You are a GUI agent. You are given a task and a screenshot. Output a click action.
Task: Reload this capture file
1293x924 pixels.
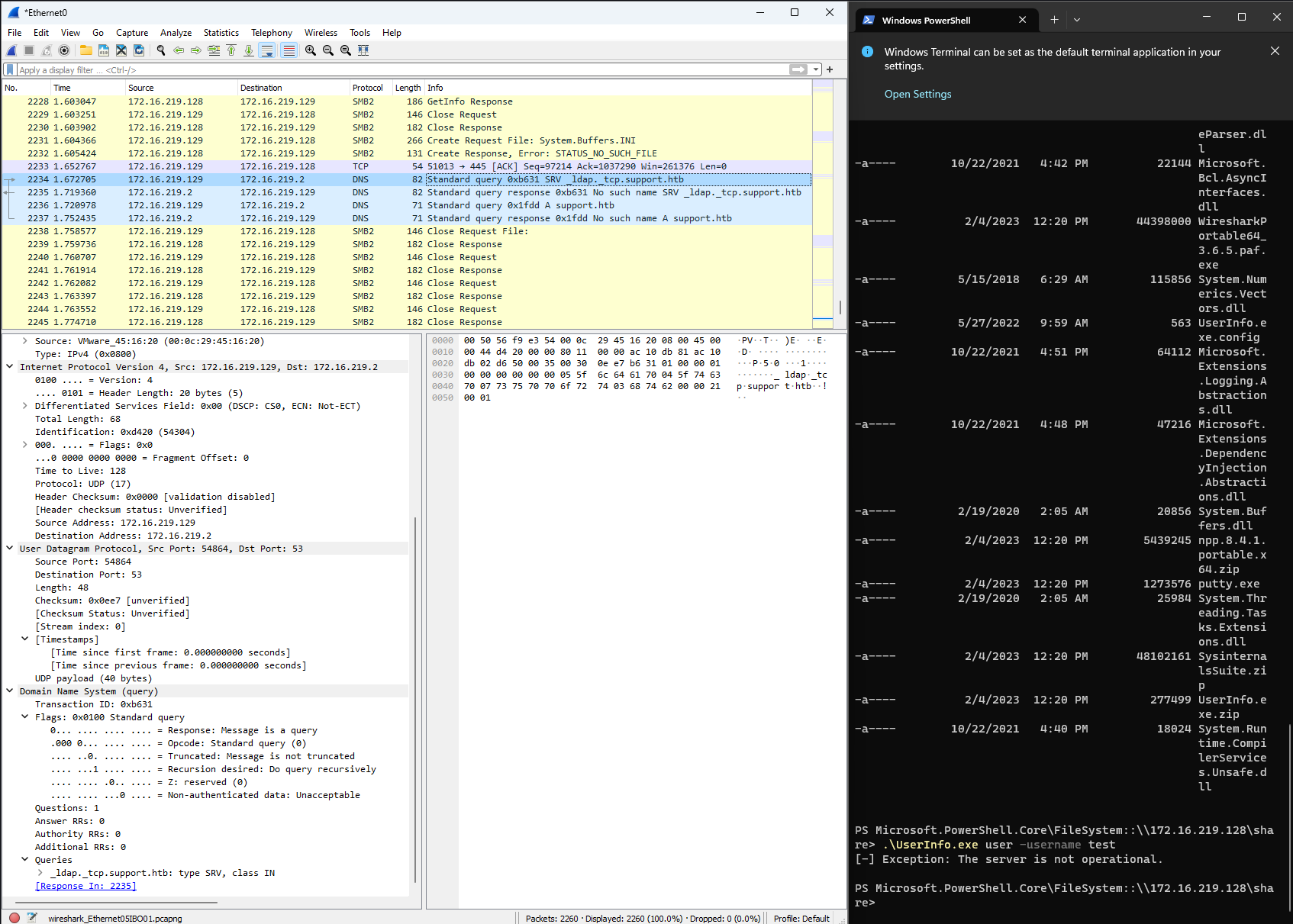tap(139, 50)
